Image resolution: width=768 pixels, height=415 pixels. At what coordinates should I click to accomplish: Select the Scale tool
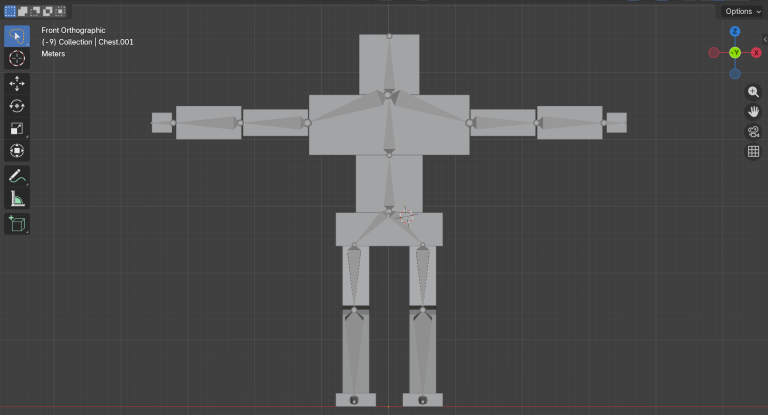[x=17, y=129]
